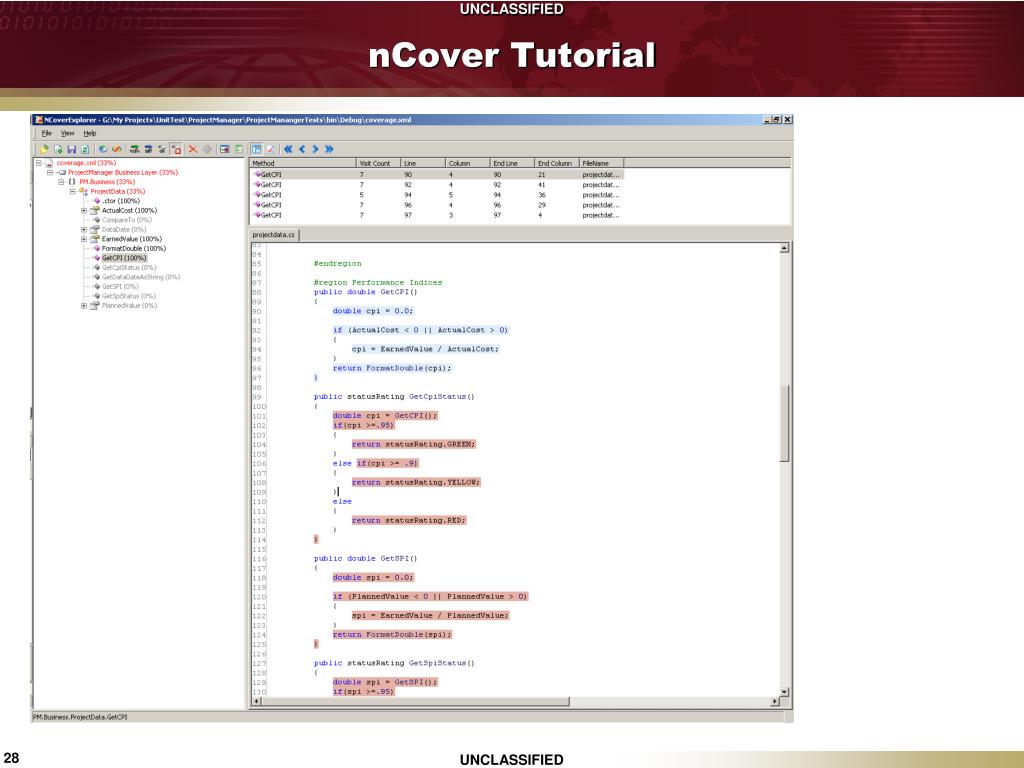Click the blue globe toolbar icon
The image size is (1024, 768).
103,150
